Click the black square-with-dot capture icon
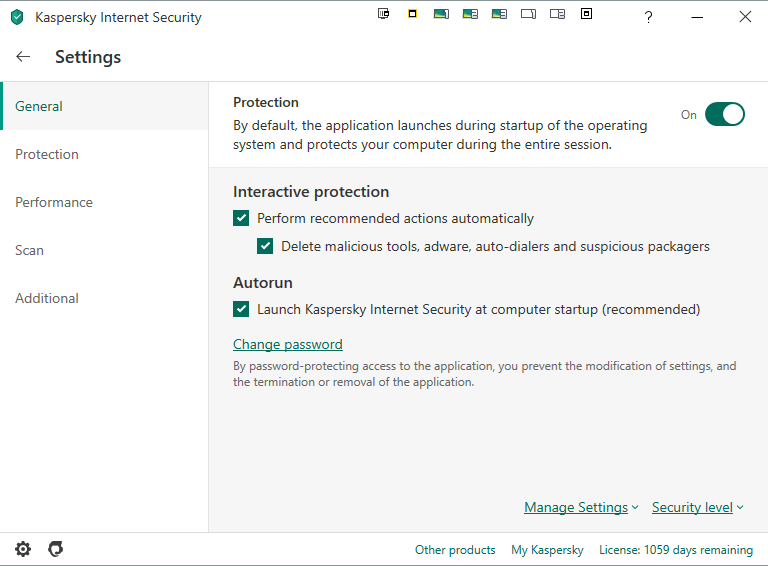The width and height of the screenshot is (768, 566). pos(587,14)
